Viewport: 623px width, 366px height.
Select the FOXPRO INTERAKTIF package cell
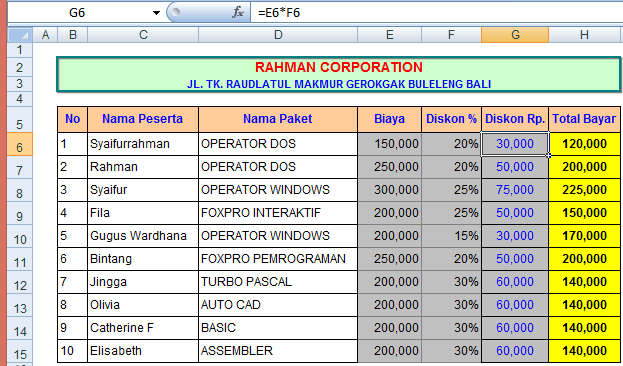(x=278, y=213)
